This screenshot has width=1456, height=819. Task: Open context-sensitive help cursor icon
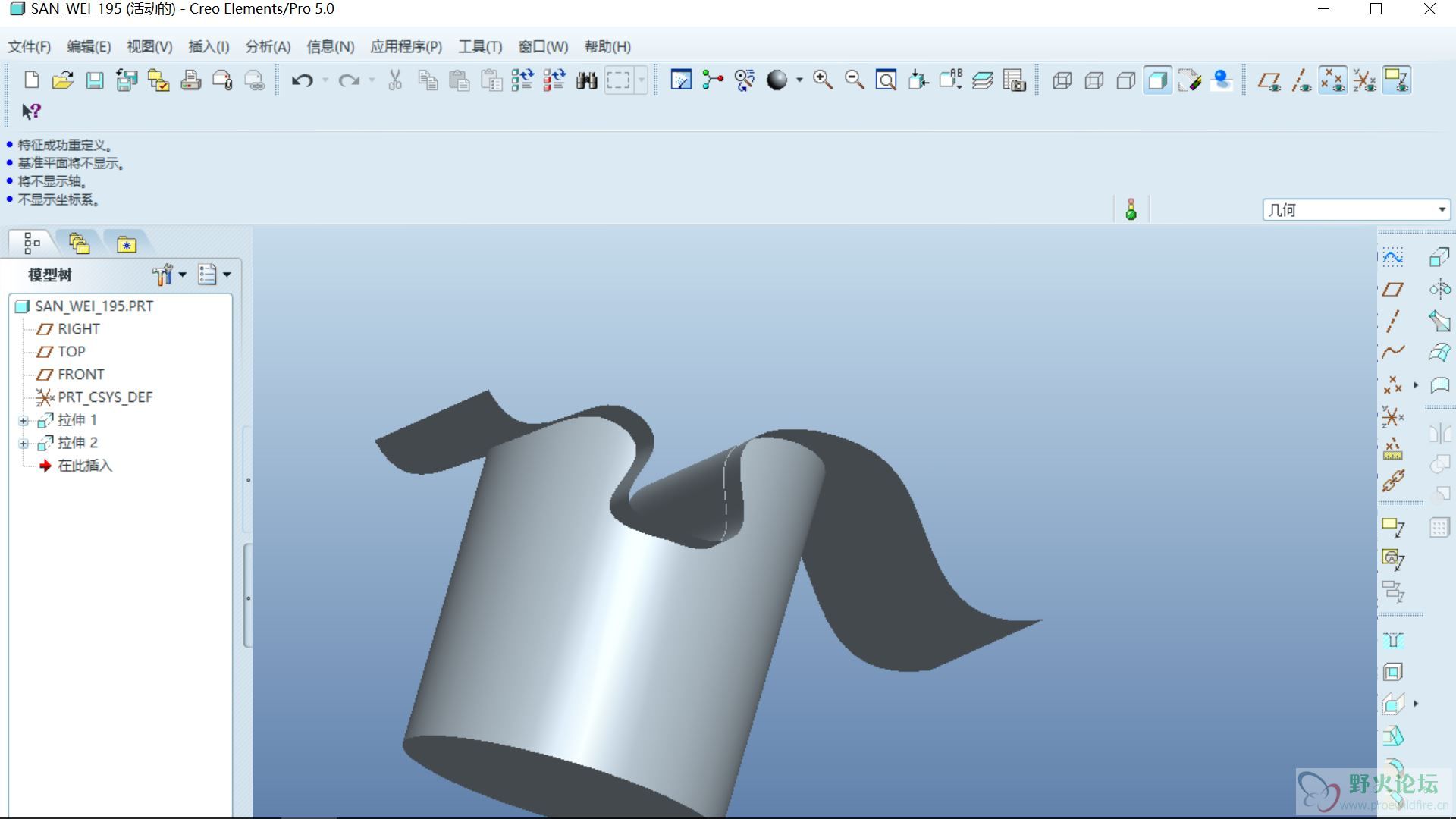point(31,112)
